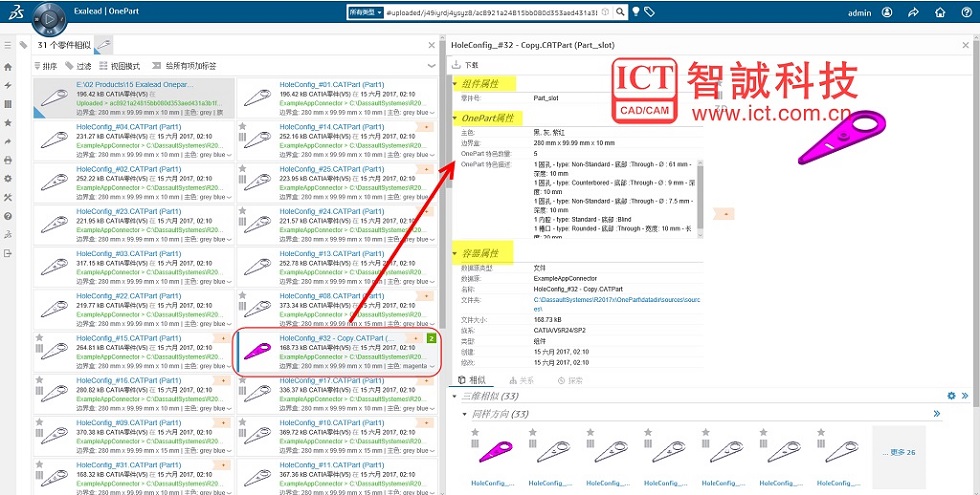980x495 pixels.
Task: Toggle favorite star on HoleConfig_#09 card
Action: click(39, 422)
